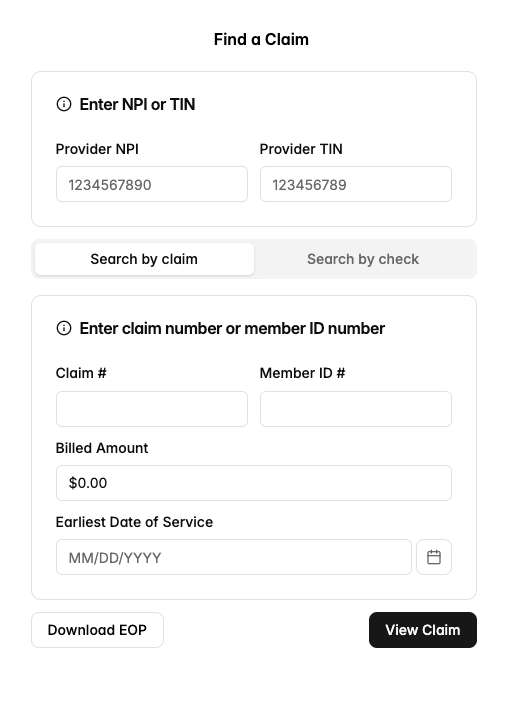Click the info icon beside Enter NPI or TIN

click(64, 104)
